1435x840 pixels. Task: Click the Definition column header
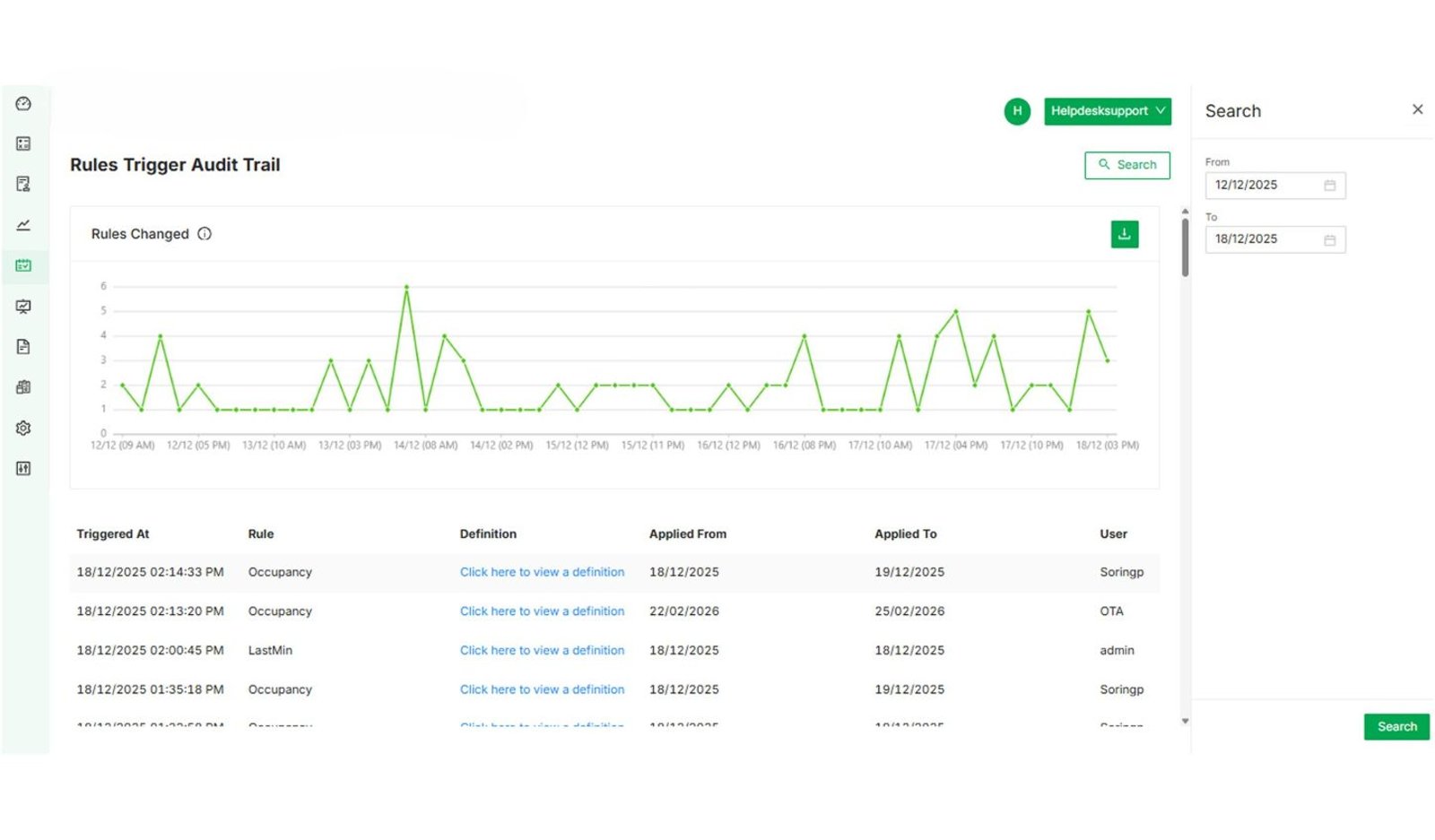coord(488,534)
